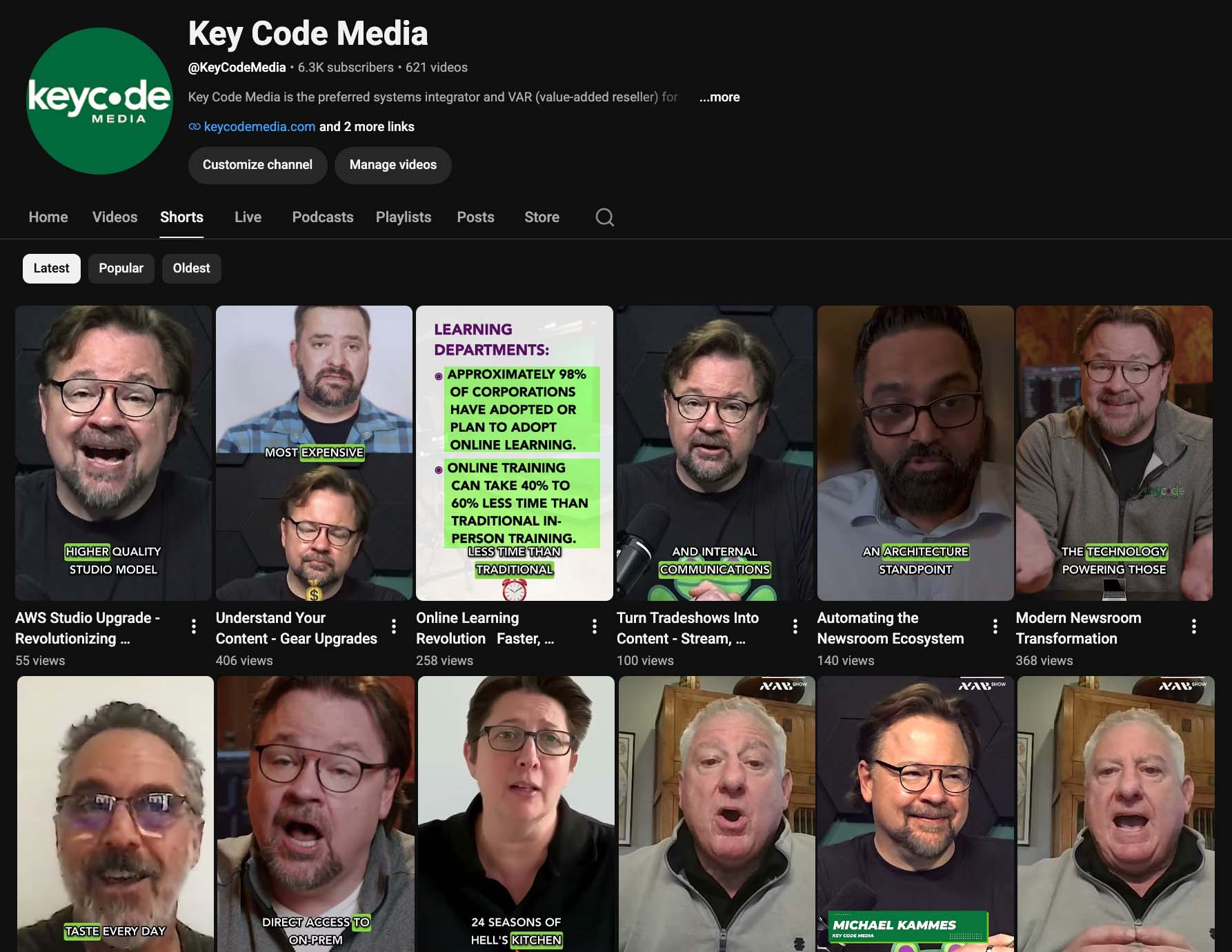Select the Latest sort chip
This screenshot has width=1232, height=952.
click(x=52, y=268)
